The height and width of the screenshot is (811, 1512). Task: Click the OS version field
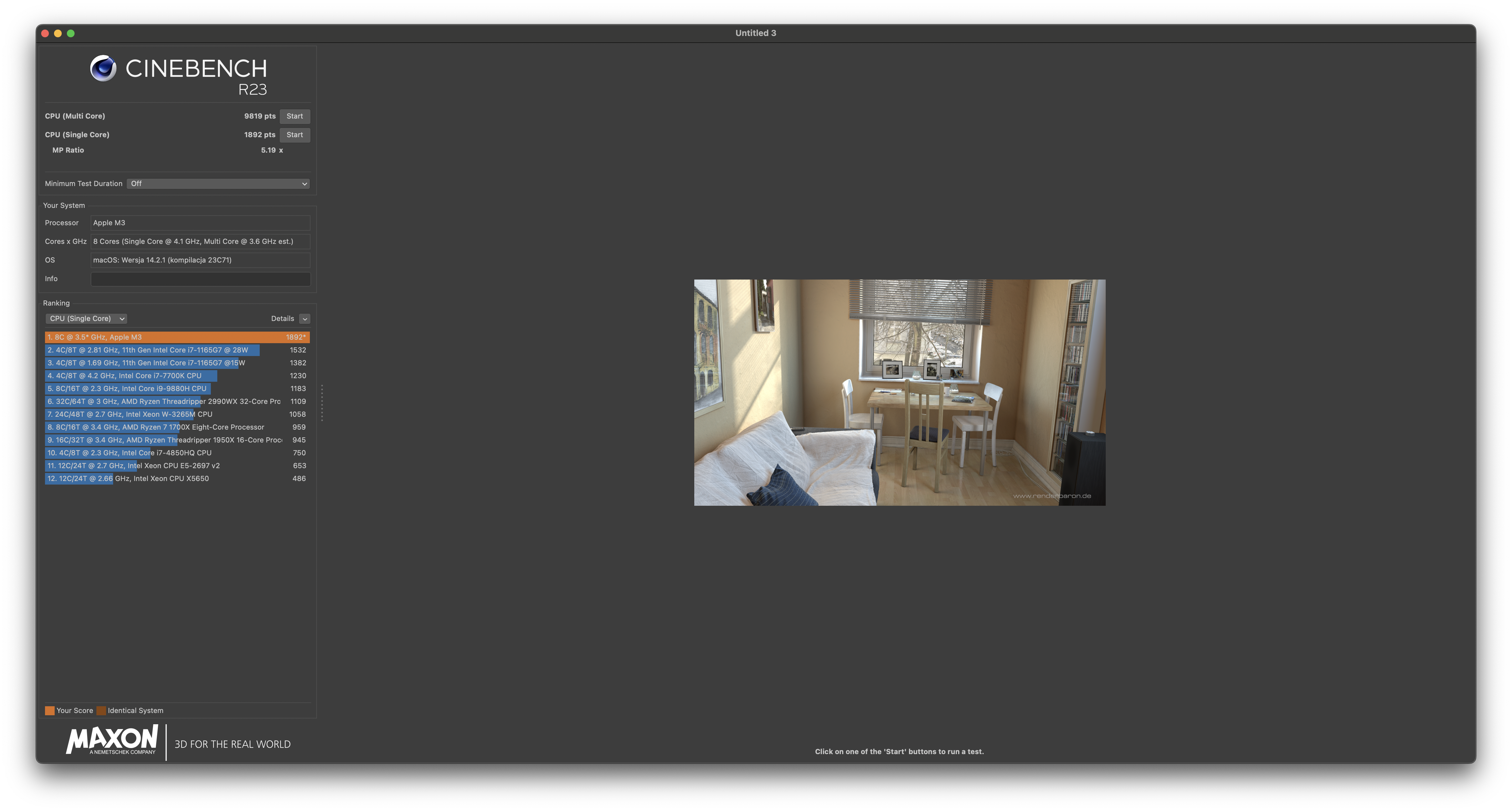point(200,260)
